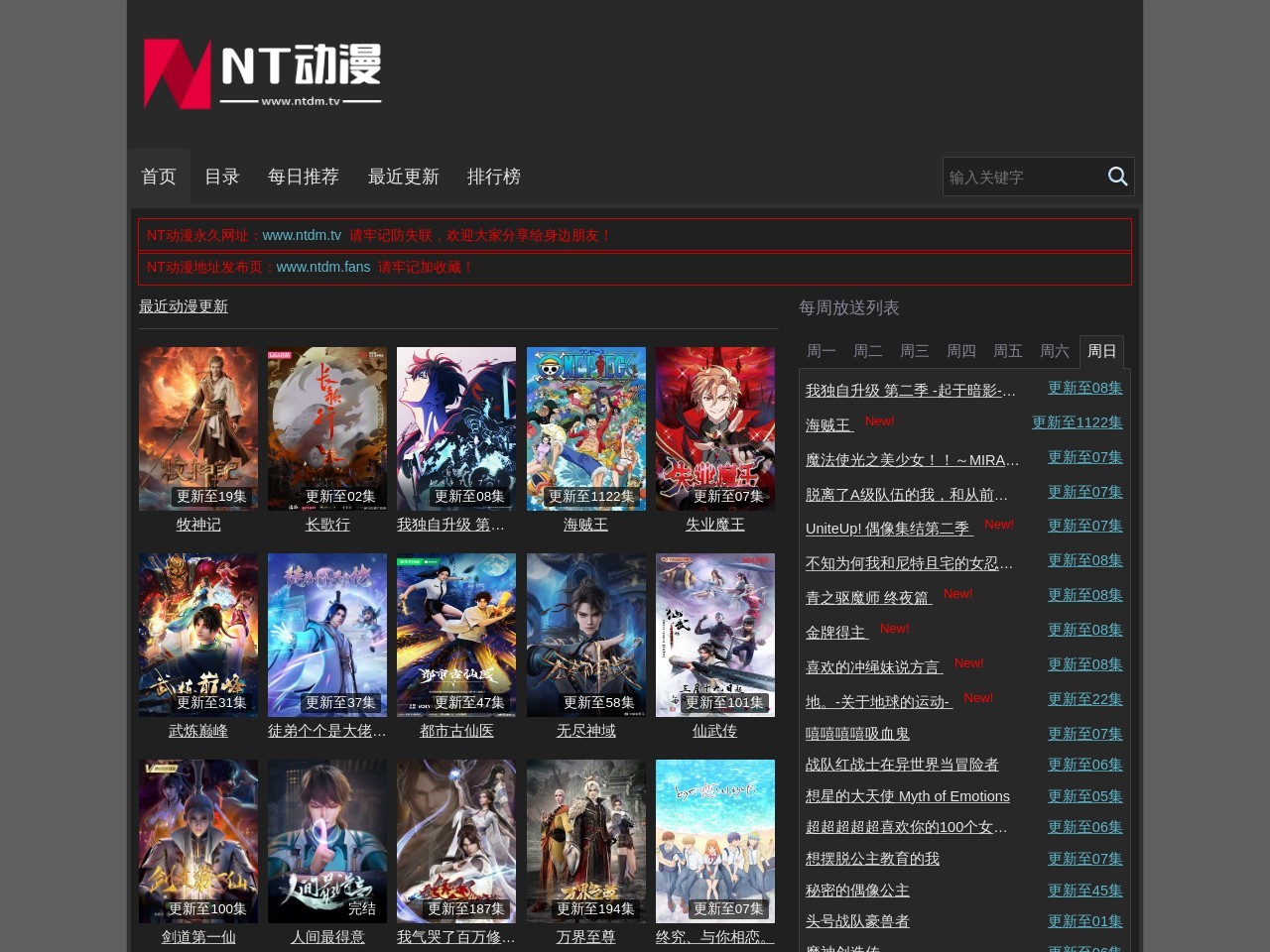Viewport: 1270px width, 952px height.
Task: Focus the 输入关键字 search field
Action: (1023, 177)
